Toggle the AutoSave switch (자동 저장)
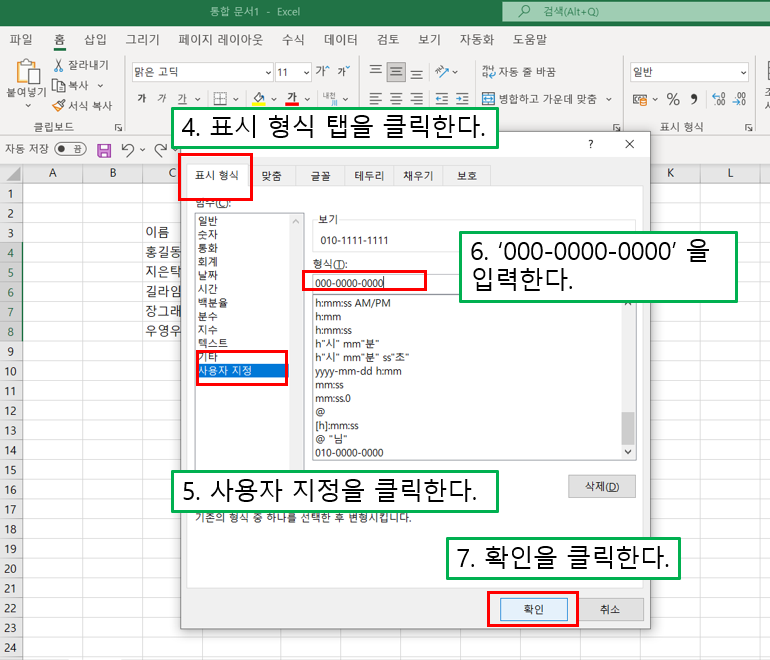Screen dimensions: 770x660 point(70,149)
